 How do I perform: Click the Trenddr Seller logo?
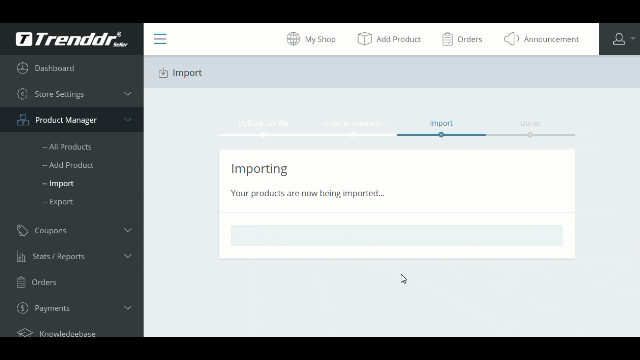tap(71, 39)
